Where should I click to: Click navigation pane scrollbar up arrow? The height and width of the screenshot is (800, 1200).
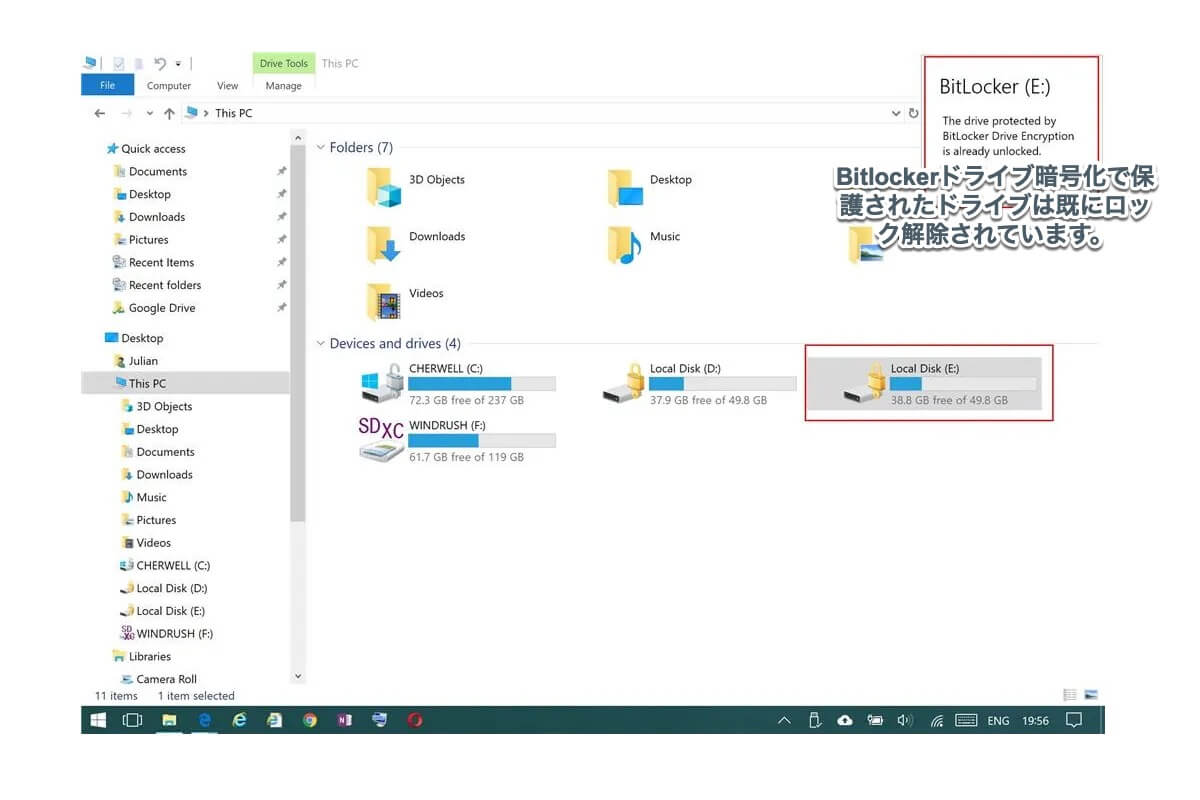point(297,136)
